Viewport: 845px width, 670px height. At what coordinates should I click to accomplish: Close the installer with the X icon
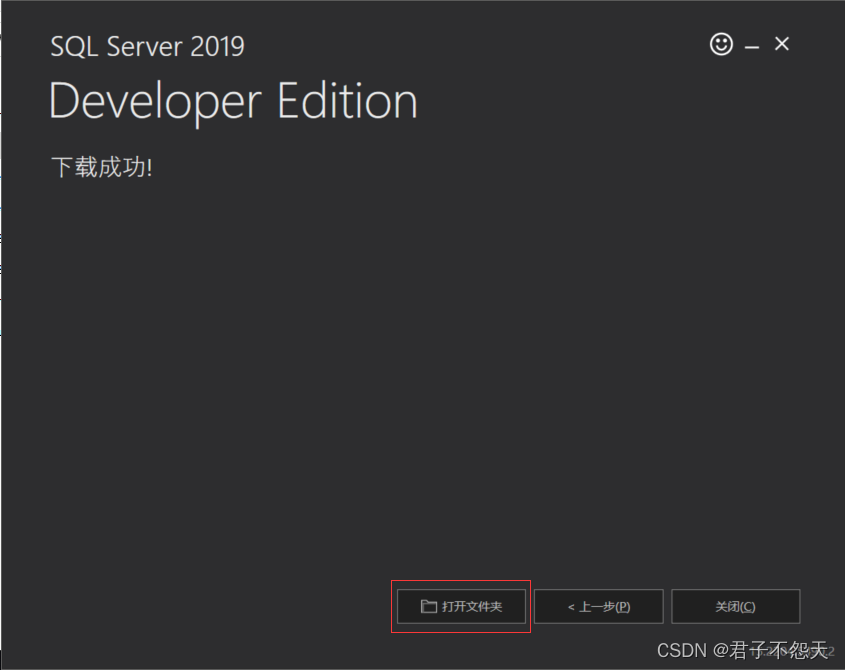coord(781,44)
